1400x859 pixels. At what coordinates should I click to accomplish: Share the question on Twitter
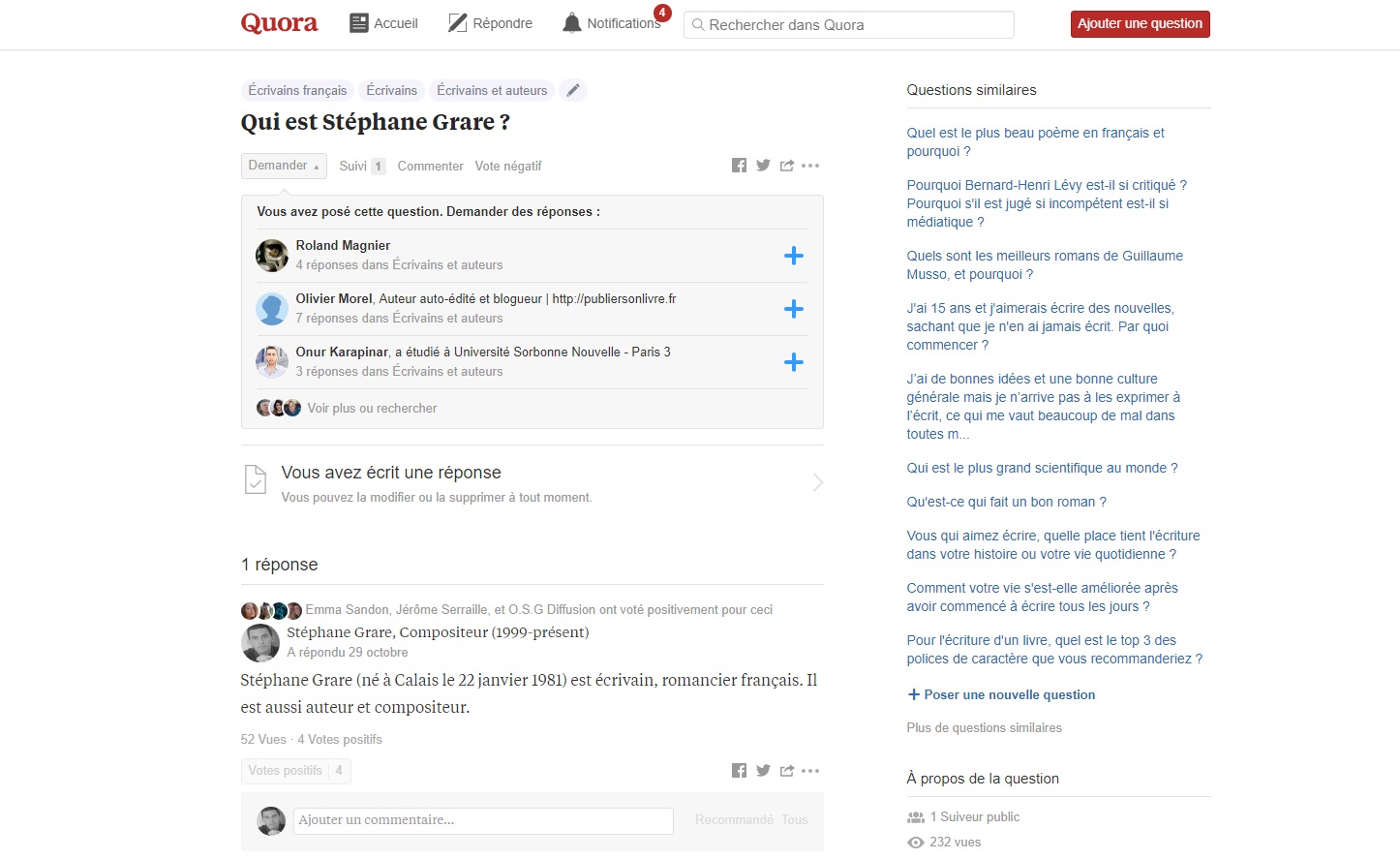(763, 166)
